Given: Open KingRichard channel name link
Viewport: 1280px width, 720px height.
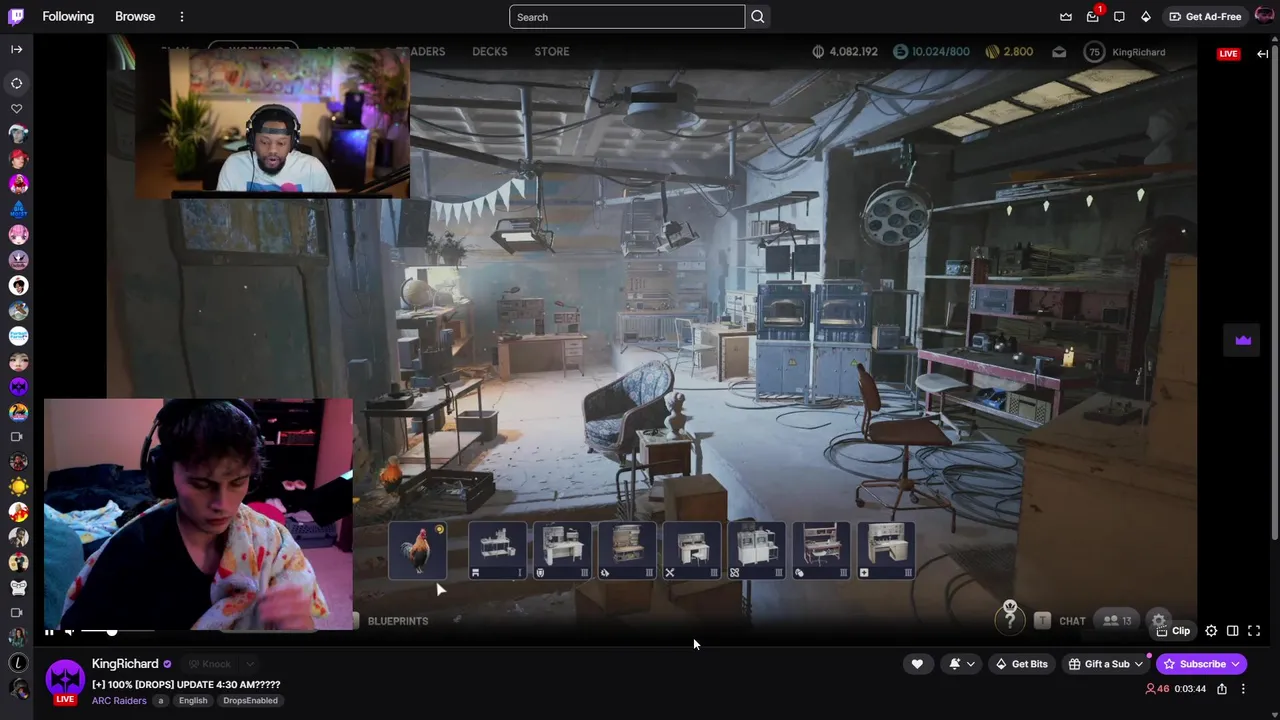Looking at the screenshot, I should pyautogui.click(x=125, y=664).
